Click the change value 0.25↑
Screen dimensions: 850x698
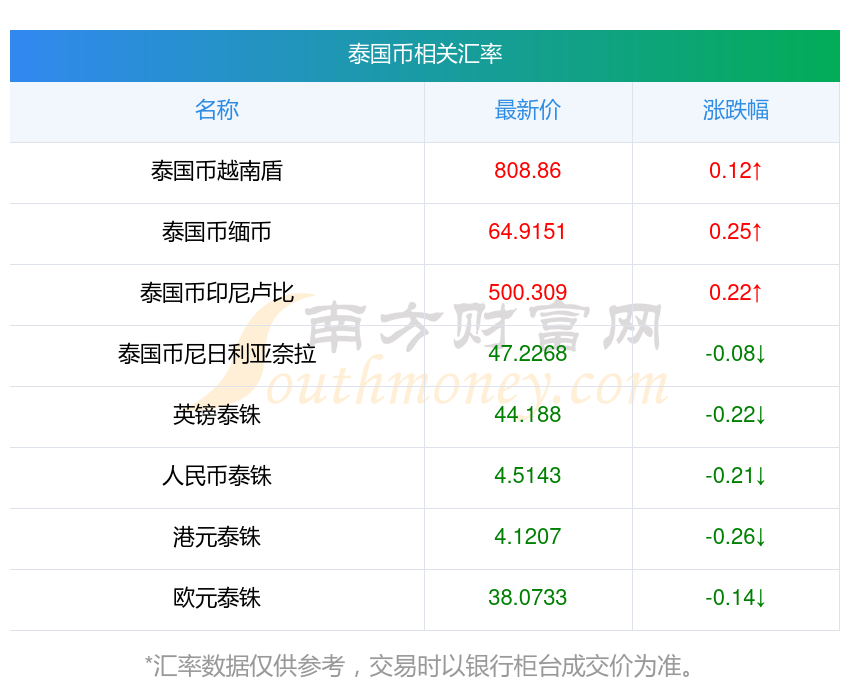click(736, 232)
